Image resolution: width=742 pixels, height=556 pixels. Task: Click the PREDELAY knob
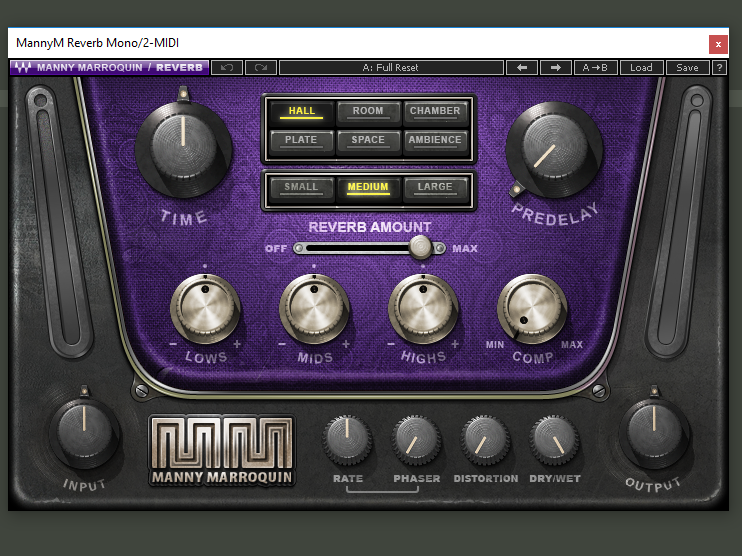[554, 149]
